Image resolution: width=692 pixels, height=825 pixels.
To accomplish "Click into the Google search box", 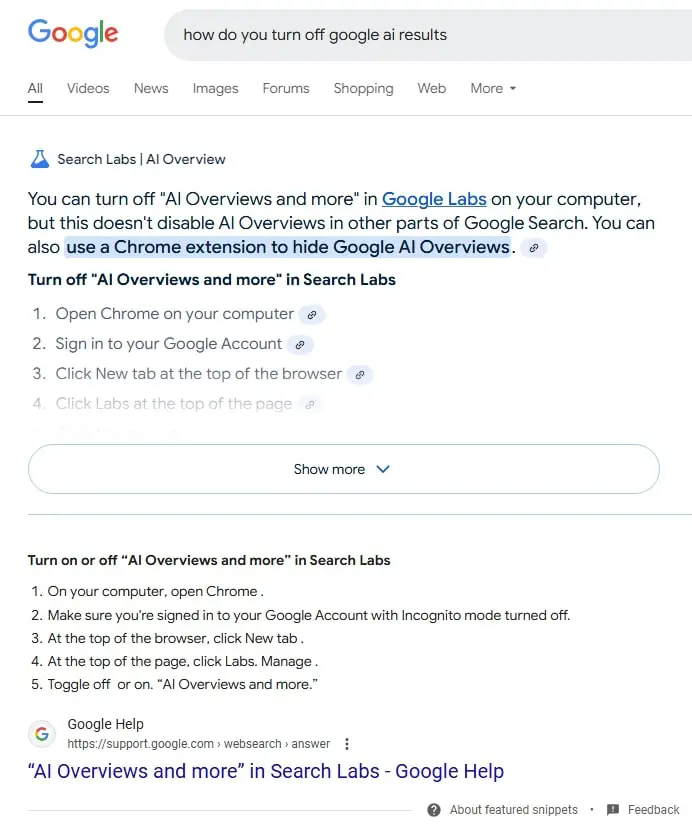I will point(427,35).
